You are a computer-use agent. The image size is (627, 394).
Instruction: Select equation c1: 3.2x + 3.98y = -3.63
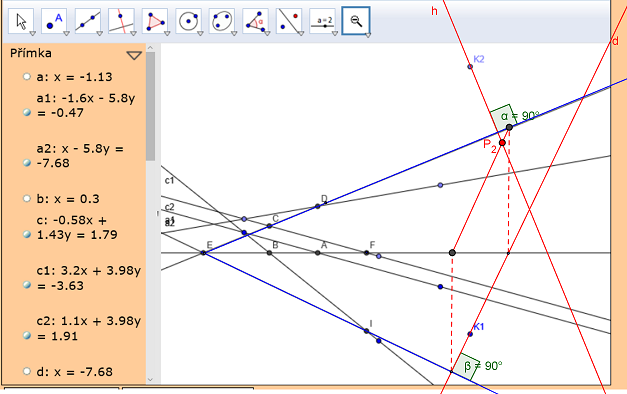[88, 278]
